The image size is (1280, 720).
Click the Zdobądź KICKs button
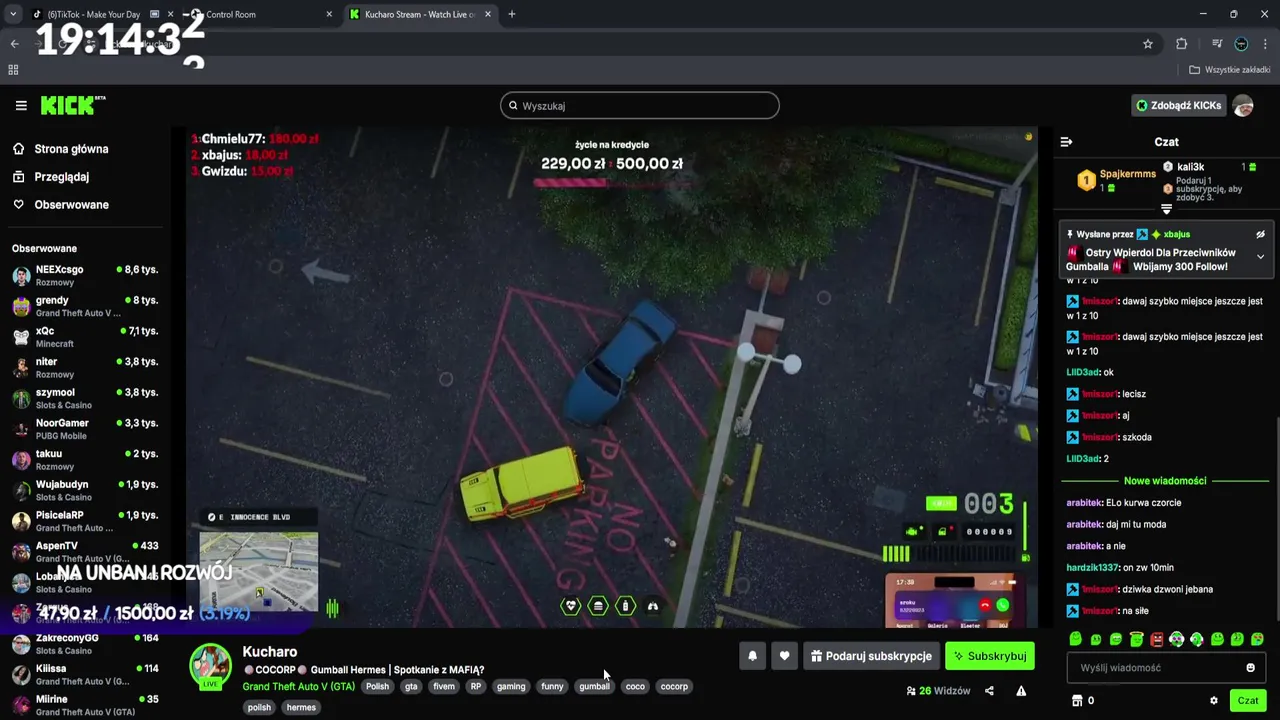[x=1178, y=105]
